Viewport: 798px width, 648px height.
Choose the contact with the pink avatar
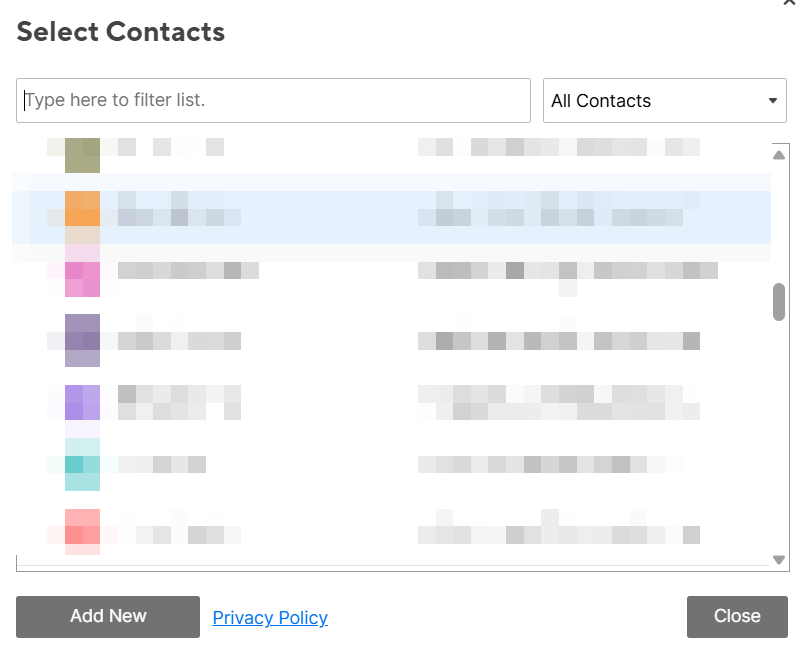(x=391, y=279)
